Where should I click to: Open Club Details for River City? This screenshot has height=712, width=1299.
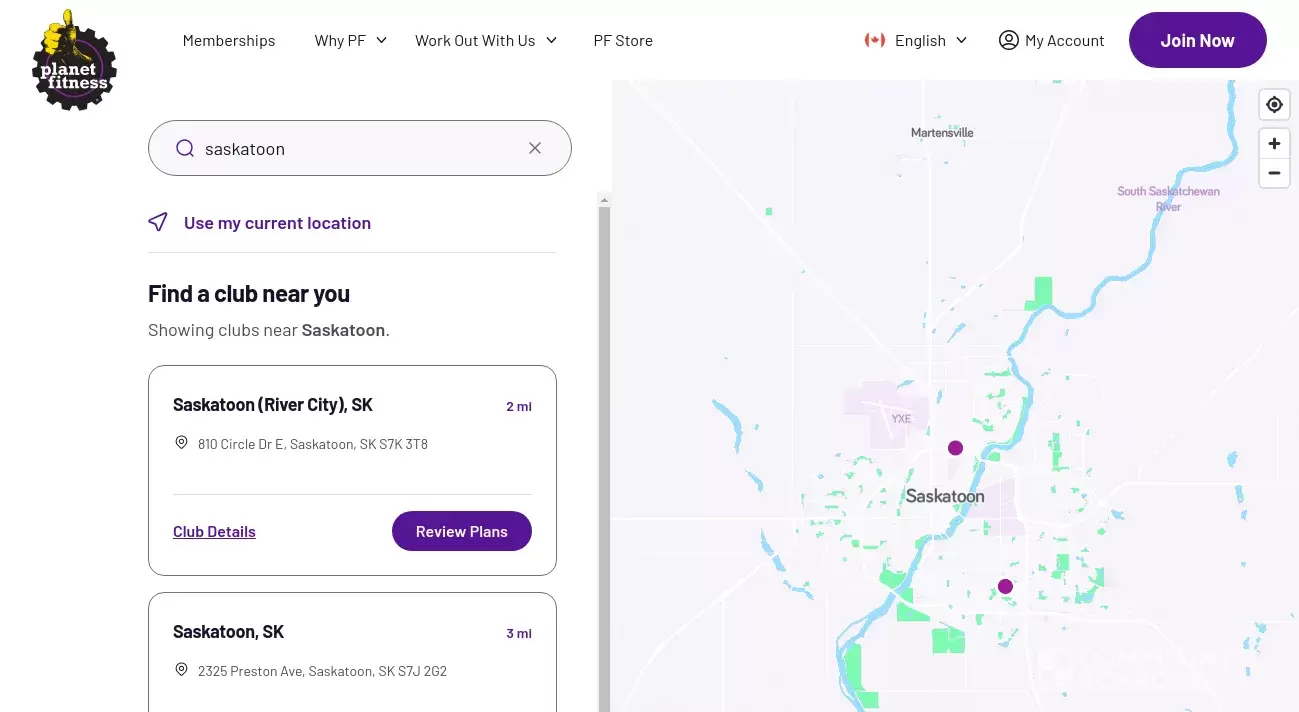(214, 531)
